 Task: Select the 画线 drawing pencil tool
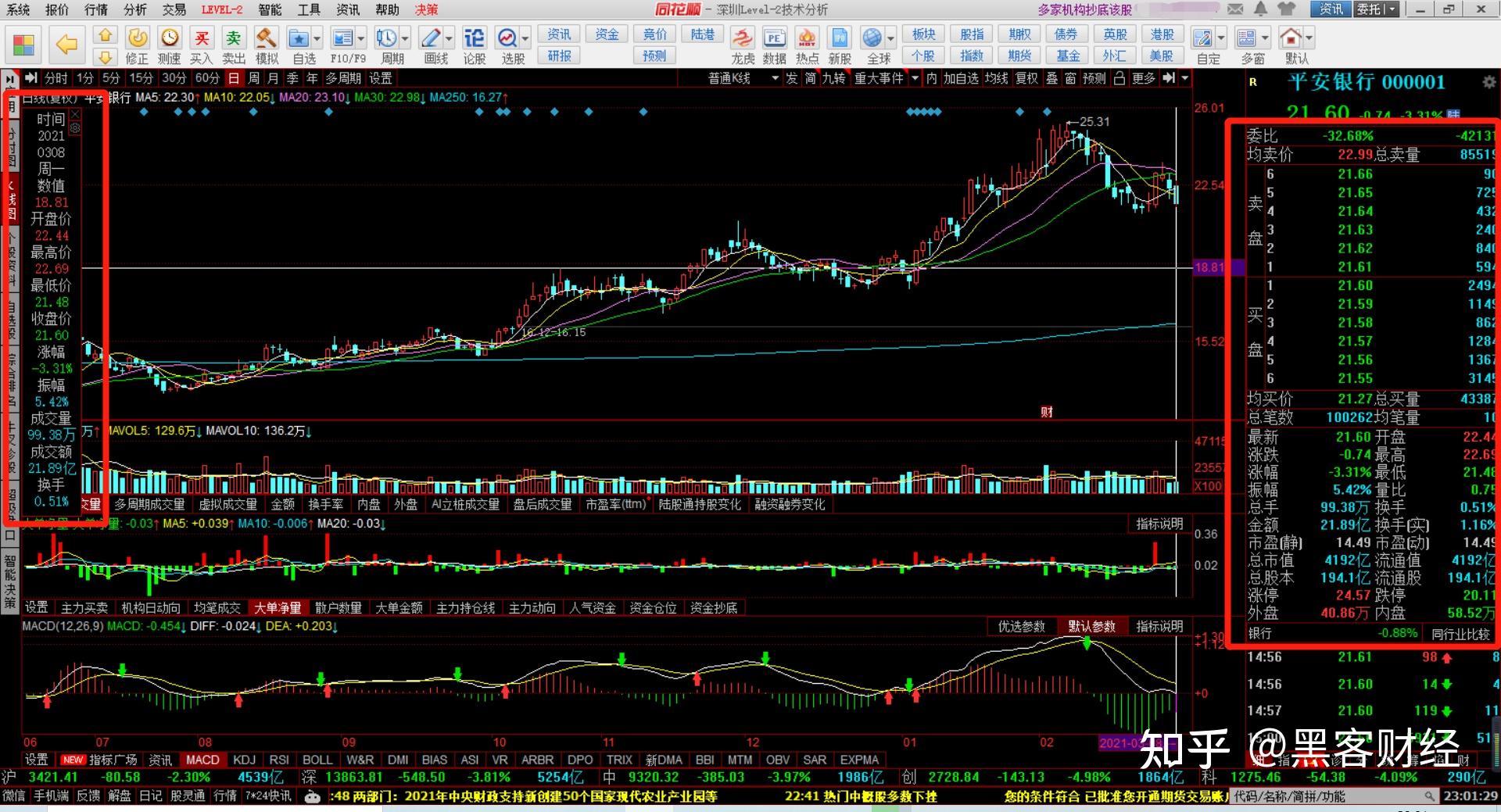pyautogui.click(x=432, y=46)
